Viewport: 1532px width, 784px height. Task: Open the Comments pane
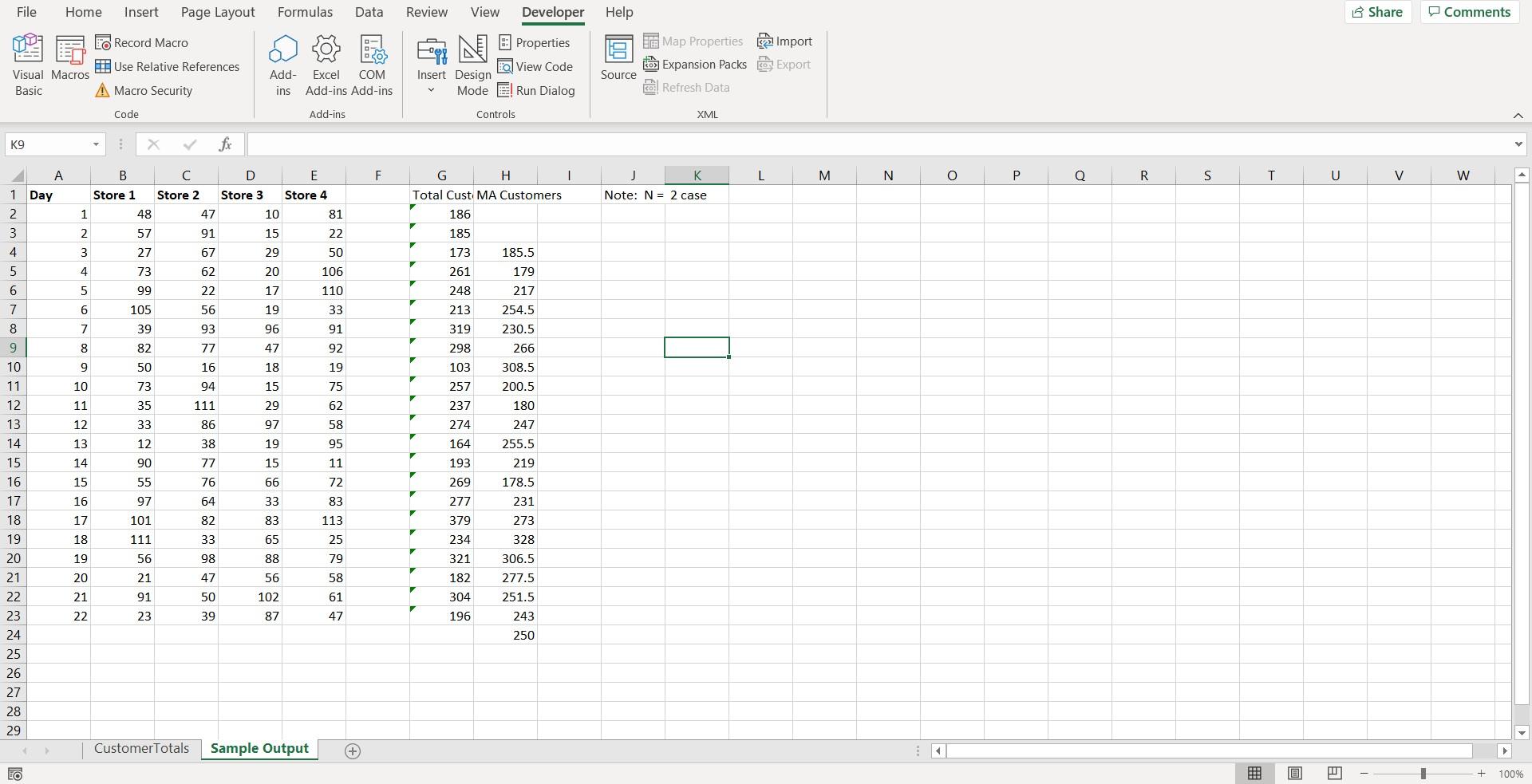pos(1470,12)
